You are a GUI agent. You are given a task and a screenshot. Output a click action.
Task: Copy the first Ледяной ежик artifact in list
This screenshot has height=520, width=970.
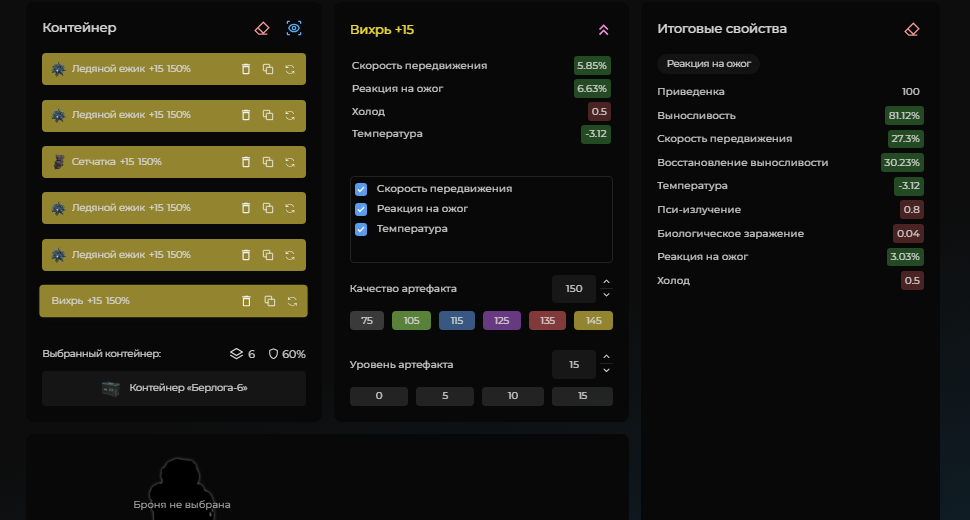click(x=268, y=69)
